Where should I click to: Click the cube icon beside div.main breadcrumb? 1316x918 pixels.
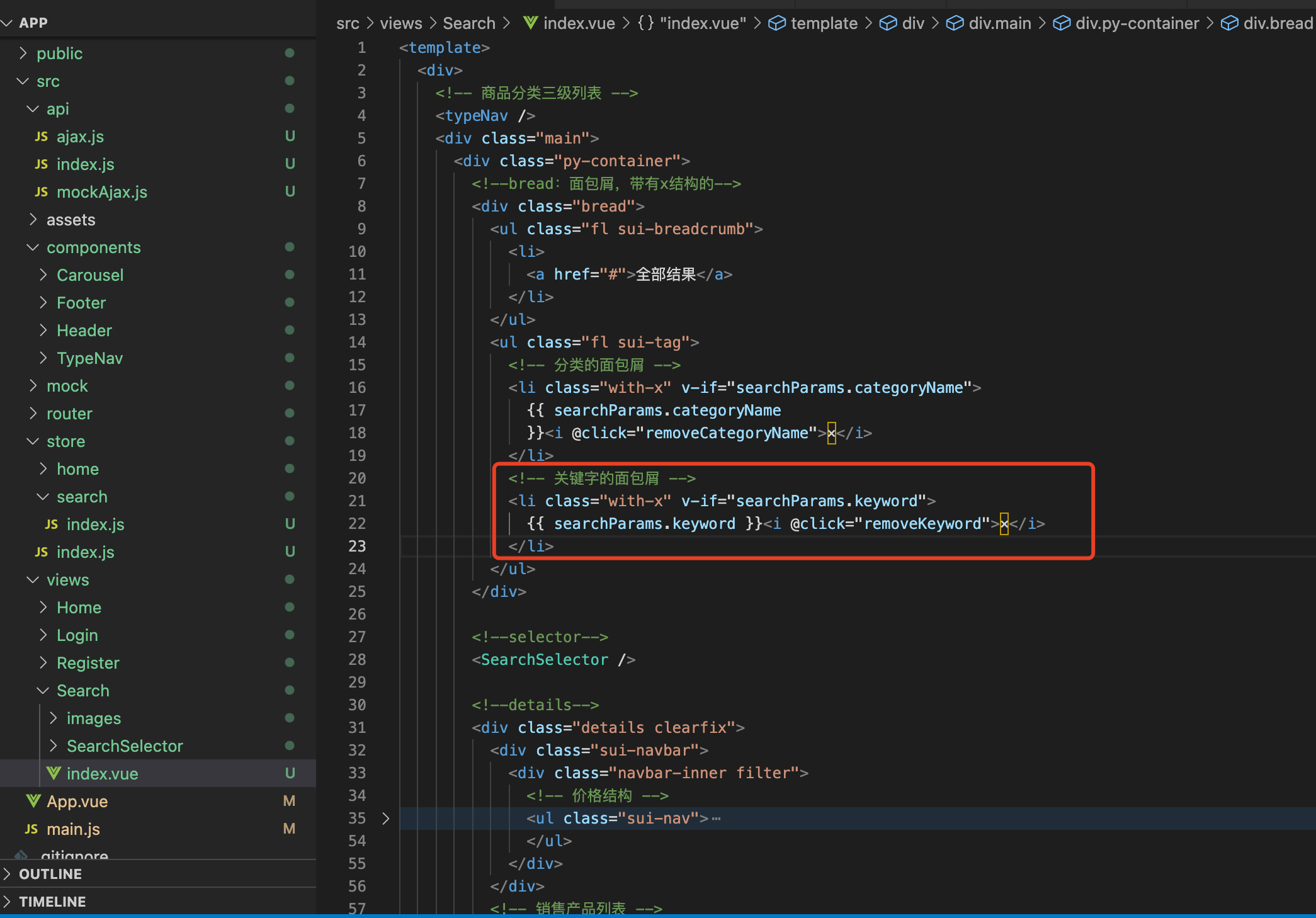955,23
